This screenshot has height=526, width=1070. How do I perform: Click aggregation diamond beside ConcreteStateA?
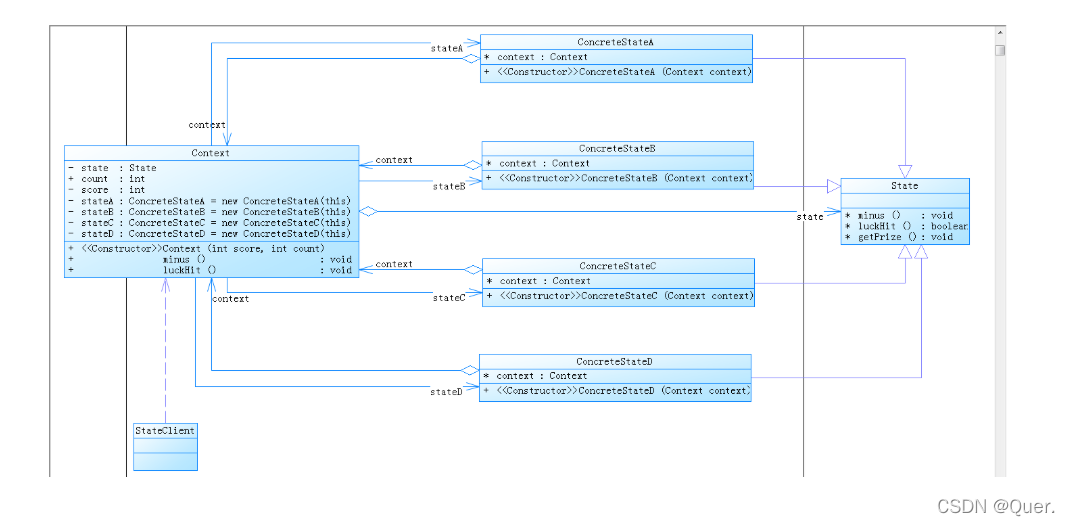point(471,59)
